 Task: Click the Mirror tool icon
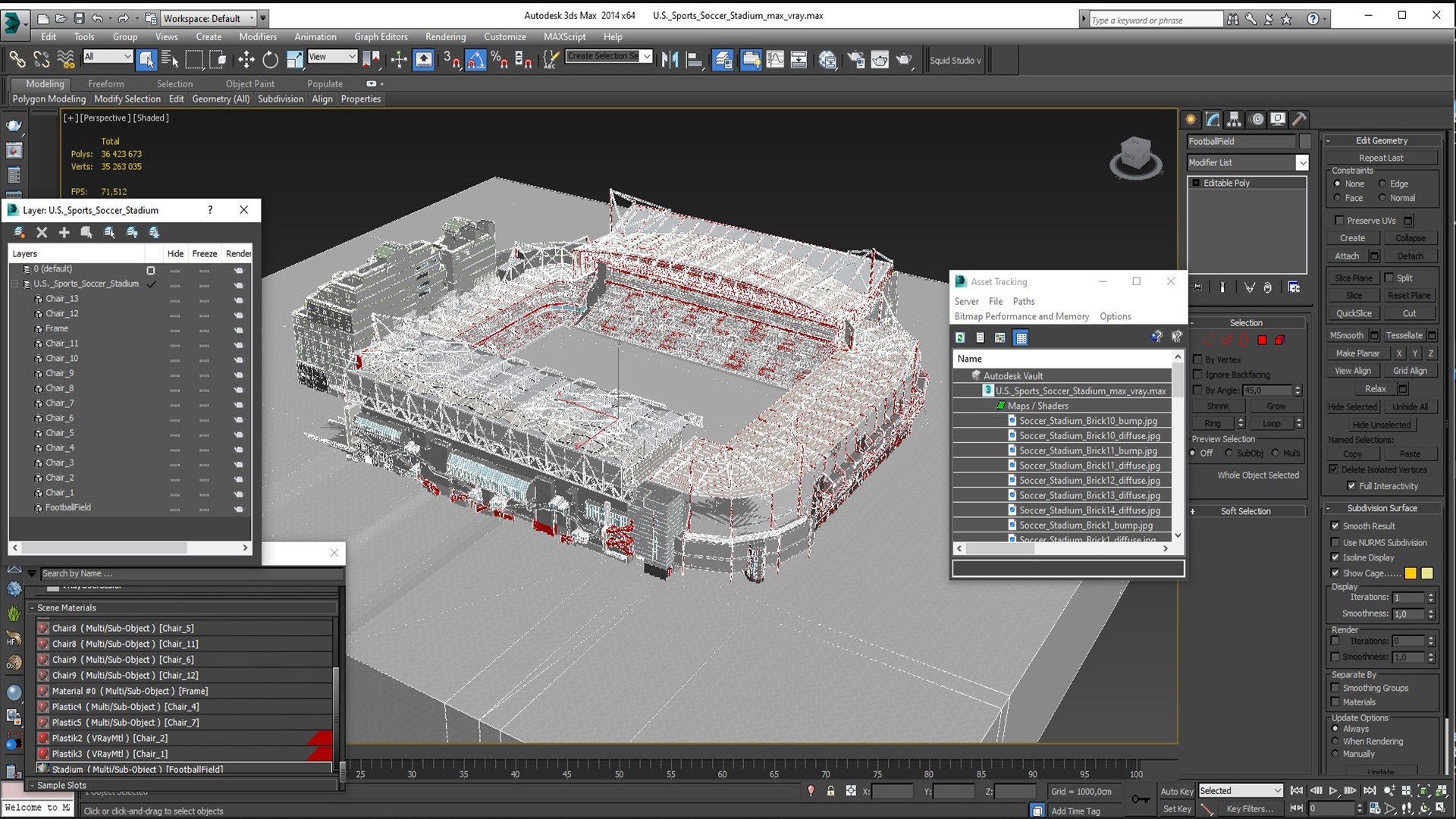[669, 59]
